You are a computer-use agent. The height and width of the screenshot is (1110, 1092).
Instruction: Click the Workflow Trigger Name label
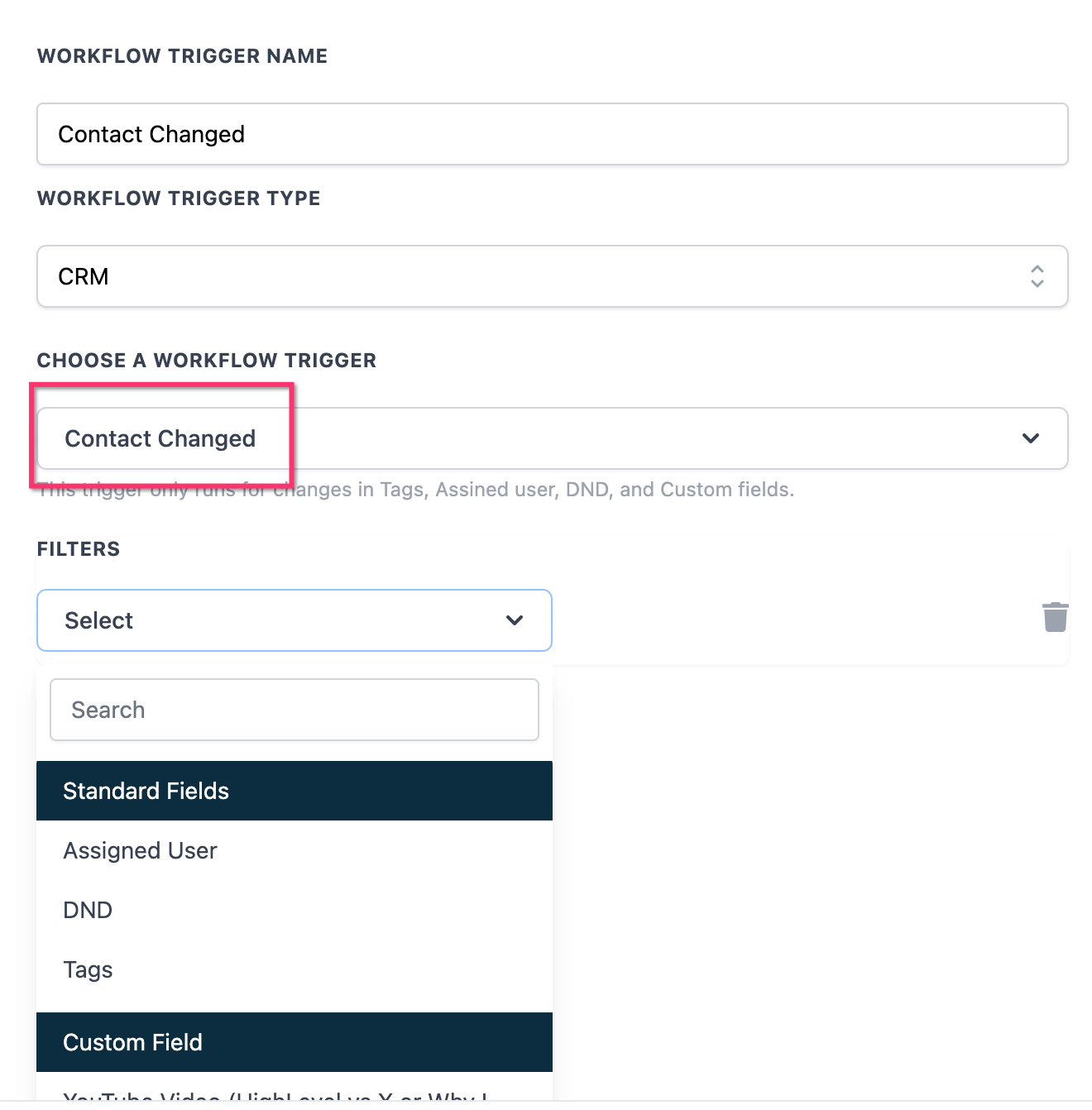pyautogui.click(x=182, y=56)
